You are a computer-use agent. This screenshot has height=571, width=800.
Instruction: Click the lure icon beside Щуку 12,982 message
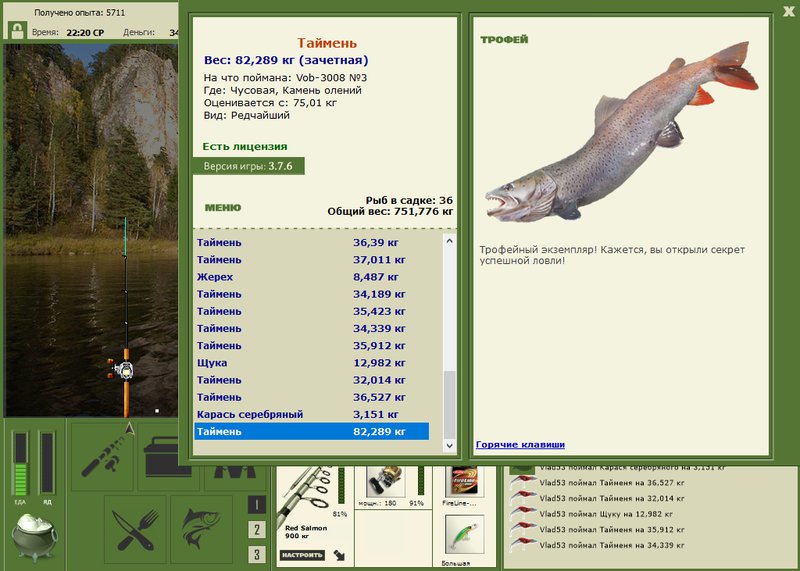523,514
